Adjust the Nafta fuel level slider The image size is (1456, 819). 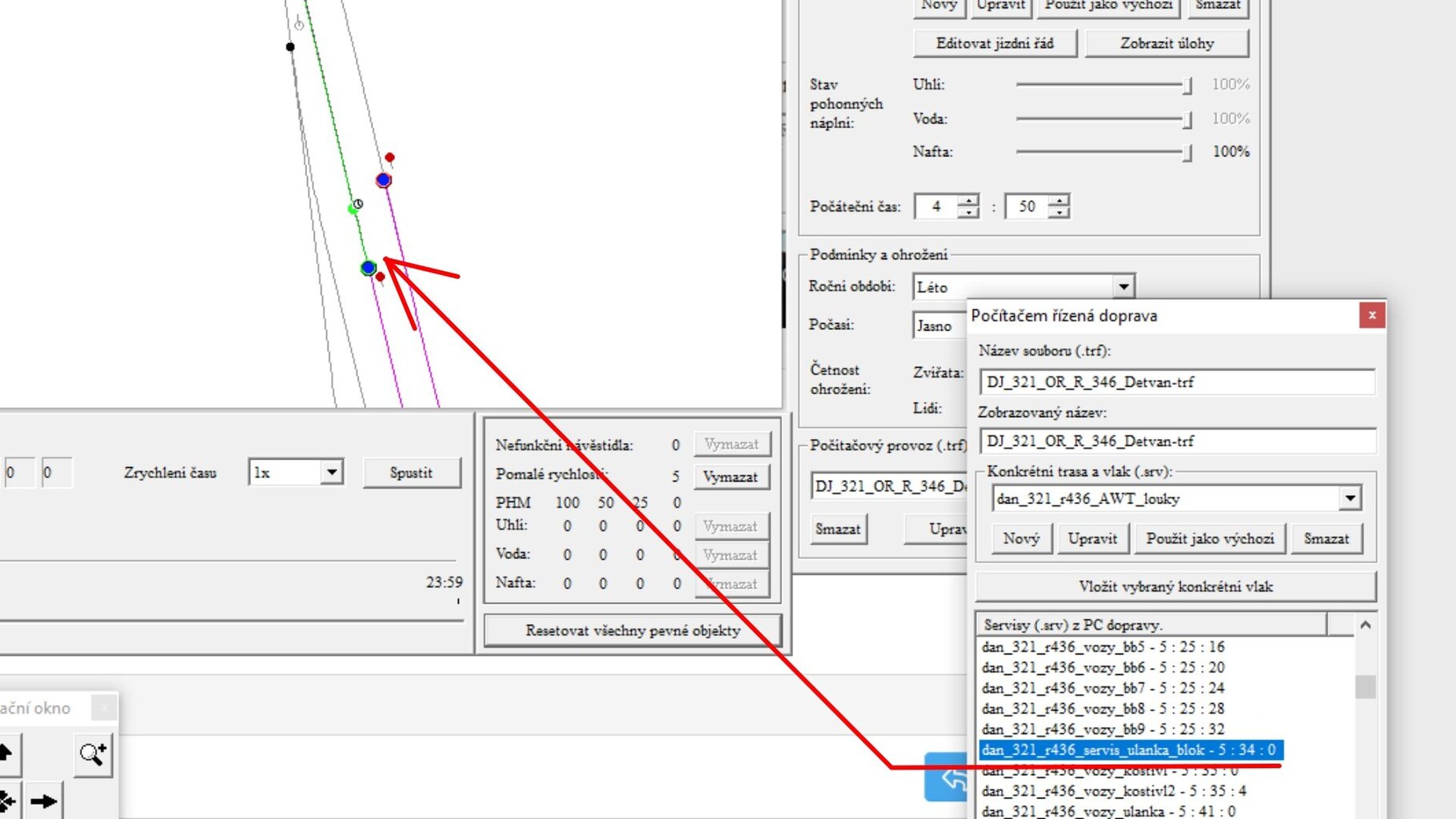click(1187, 152)
